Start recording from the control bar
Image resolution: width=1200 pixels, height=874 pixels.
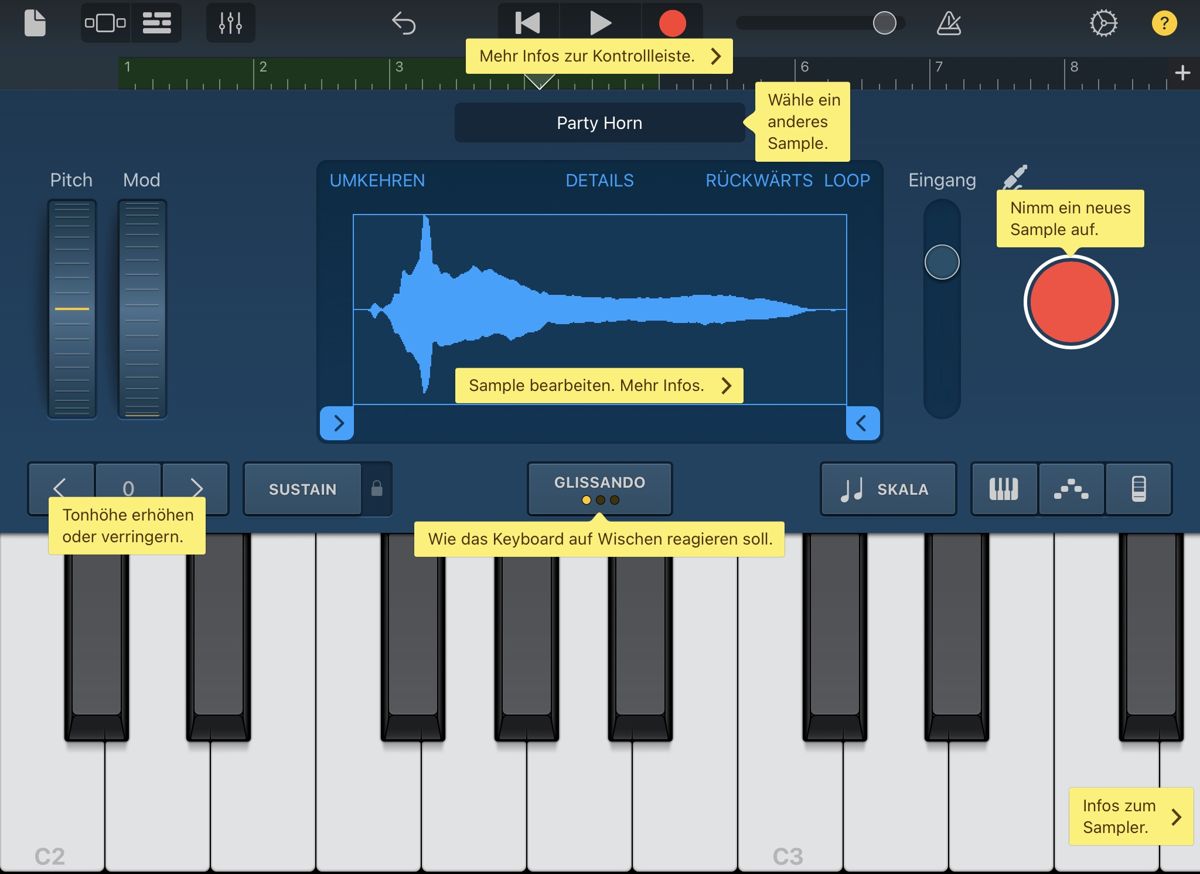673,22
